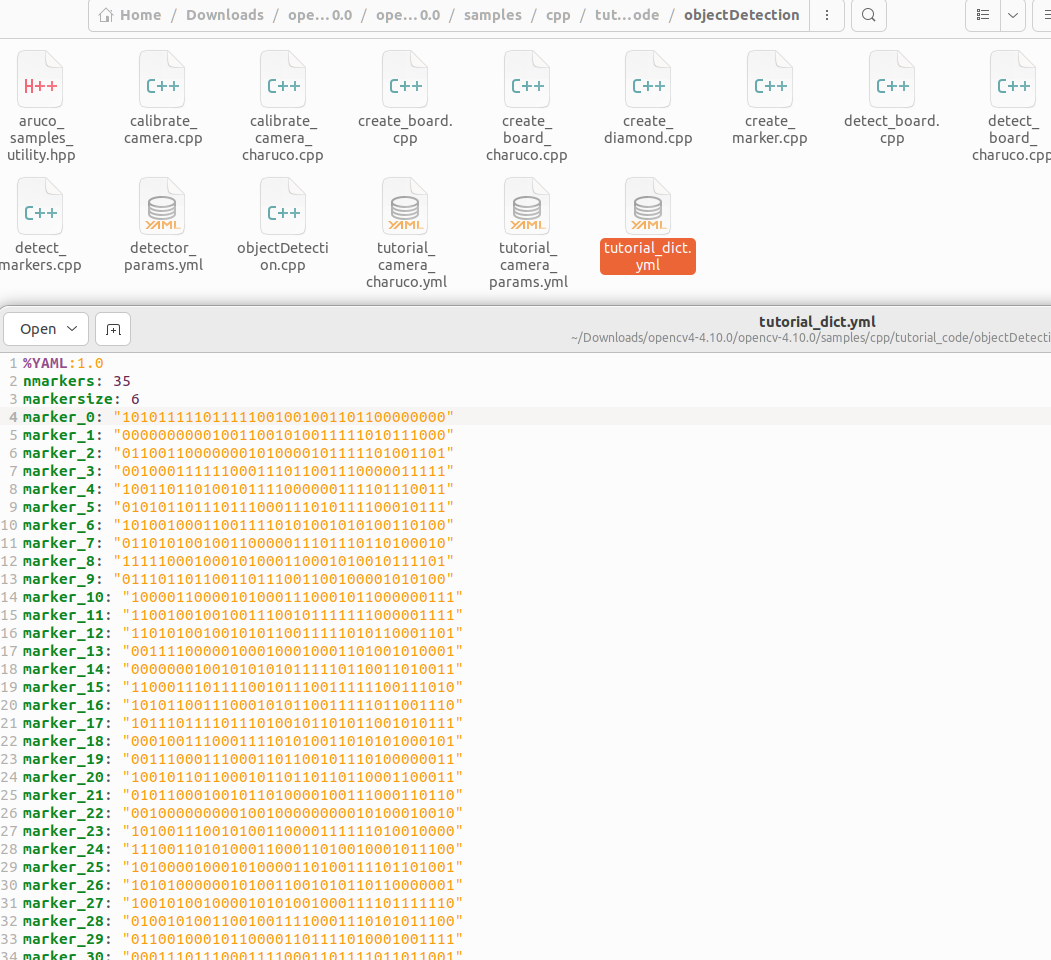Image resolution: width=1051 pixels, height=960 pixels.
Task: Click the tutorial_dict.yml file name label
Action: point(648,256)
